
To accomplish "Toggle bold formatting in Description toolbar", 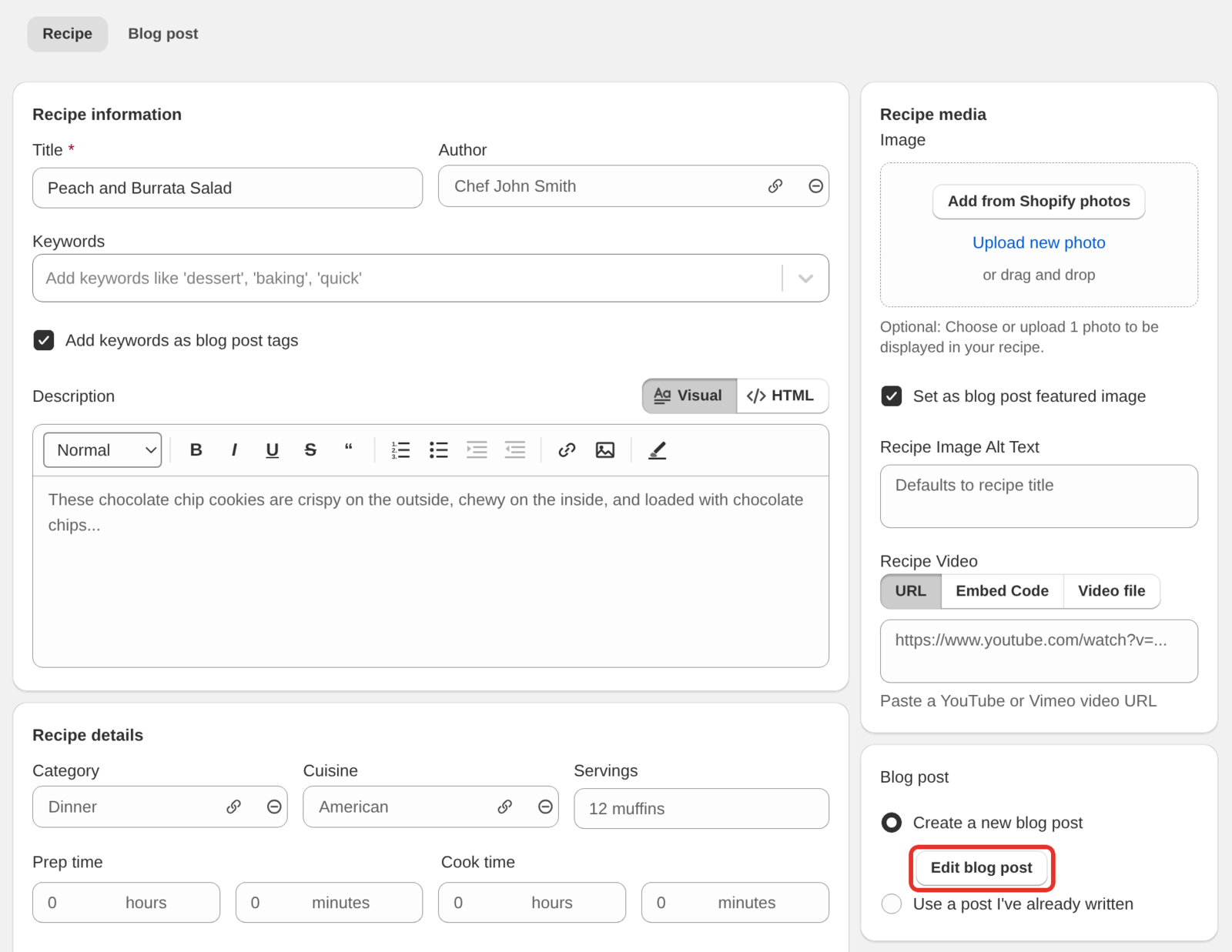I will pyautogui.click(x=196, y=450).
